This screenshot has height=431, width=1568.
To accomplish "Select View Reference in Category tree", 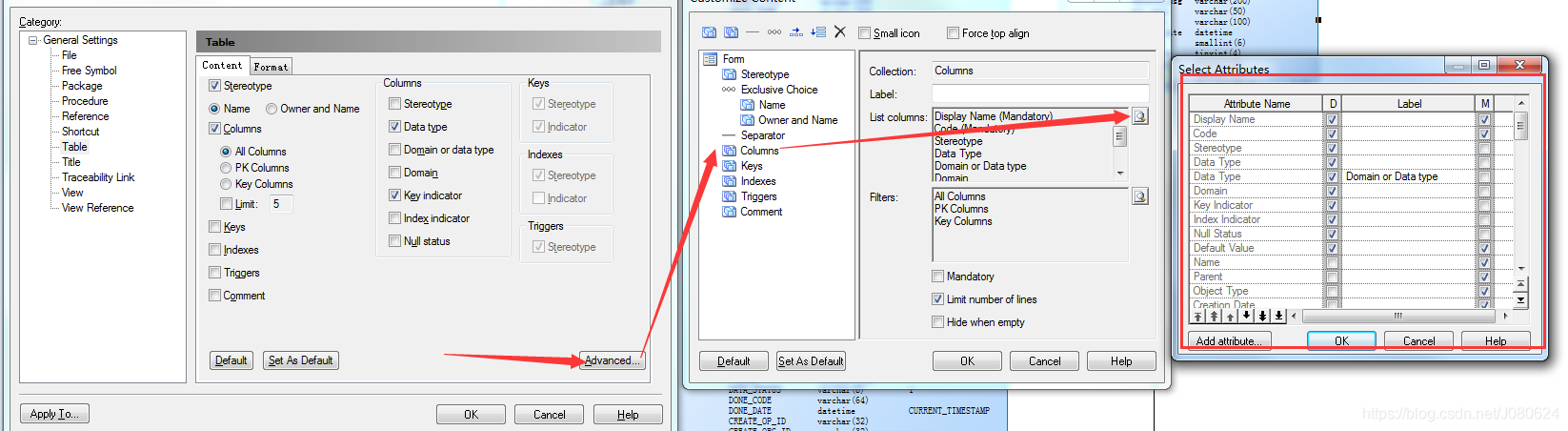I will 97,208.
